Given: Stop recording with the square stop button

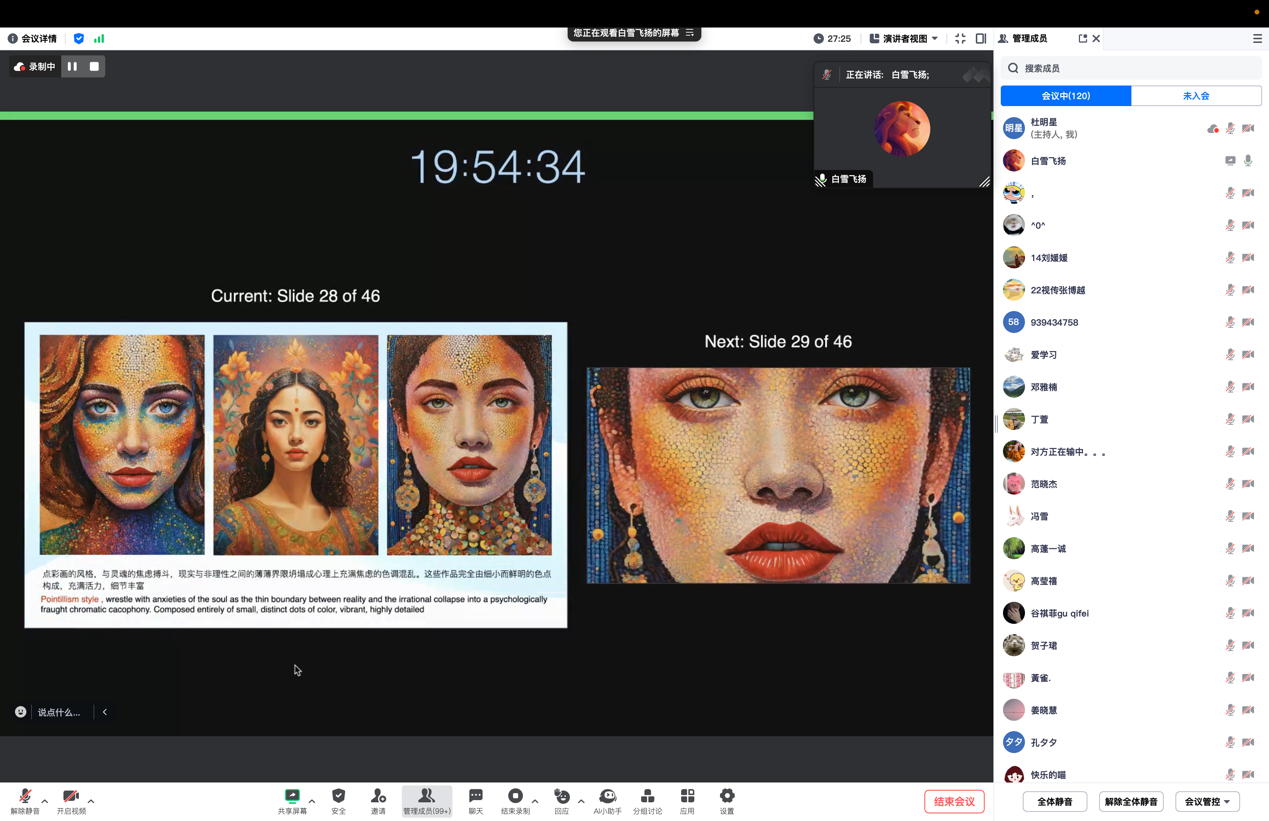Looking at the screenshot, I should 94,67.
